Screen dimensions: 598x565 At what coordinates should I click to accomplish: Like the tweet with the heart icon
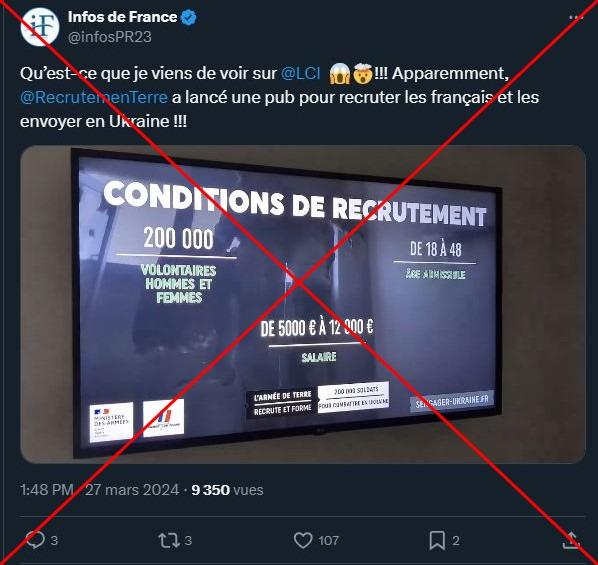click(x=303, y=540)
